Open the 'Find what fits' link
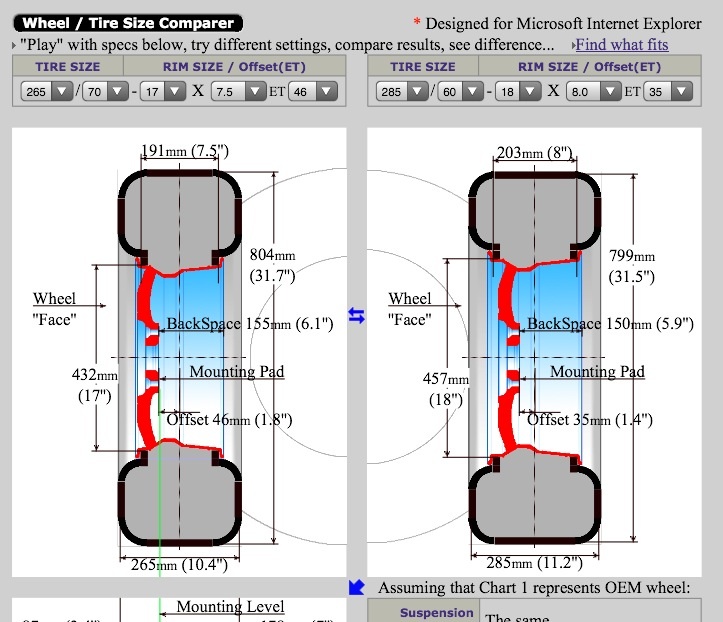This screenshot has height=622, width=723. coord(621,44)
